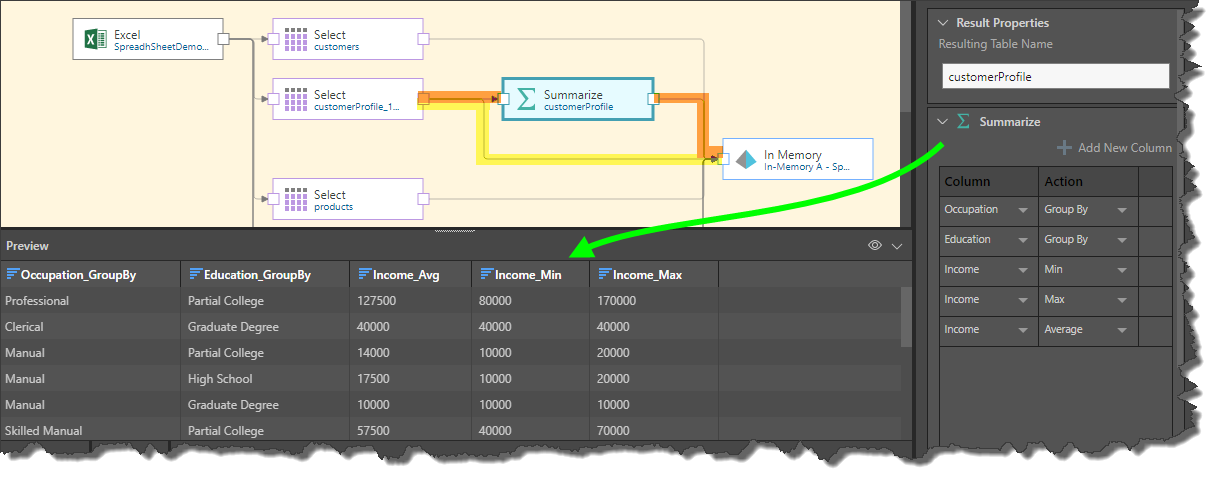Open the Occupation column dropdown
Screen dimensions: 1222x482
1022,210
